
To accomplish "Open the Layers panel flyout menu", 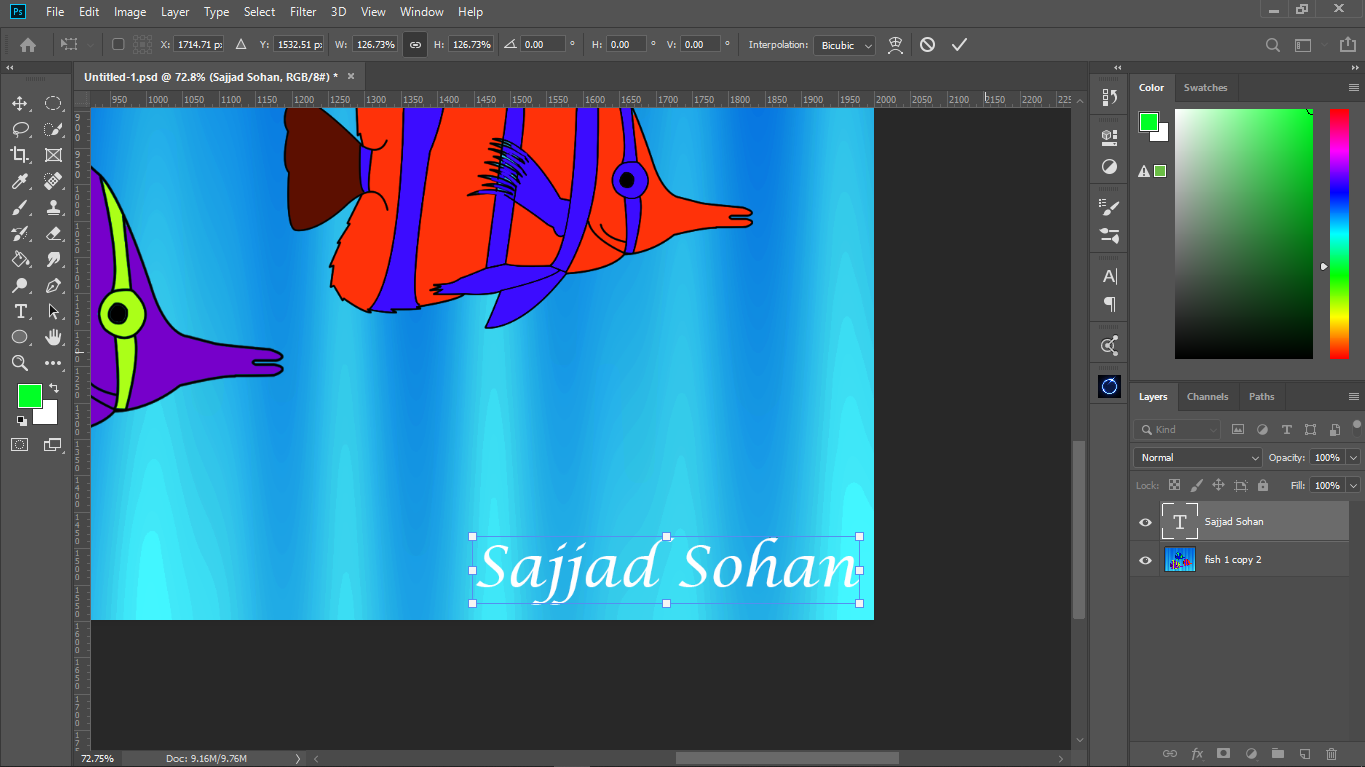I will pyautogui.click(x=1353, y=397).
